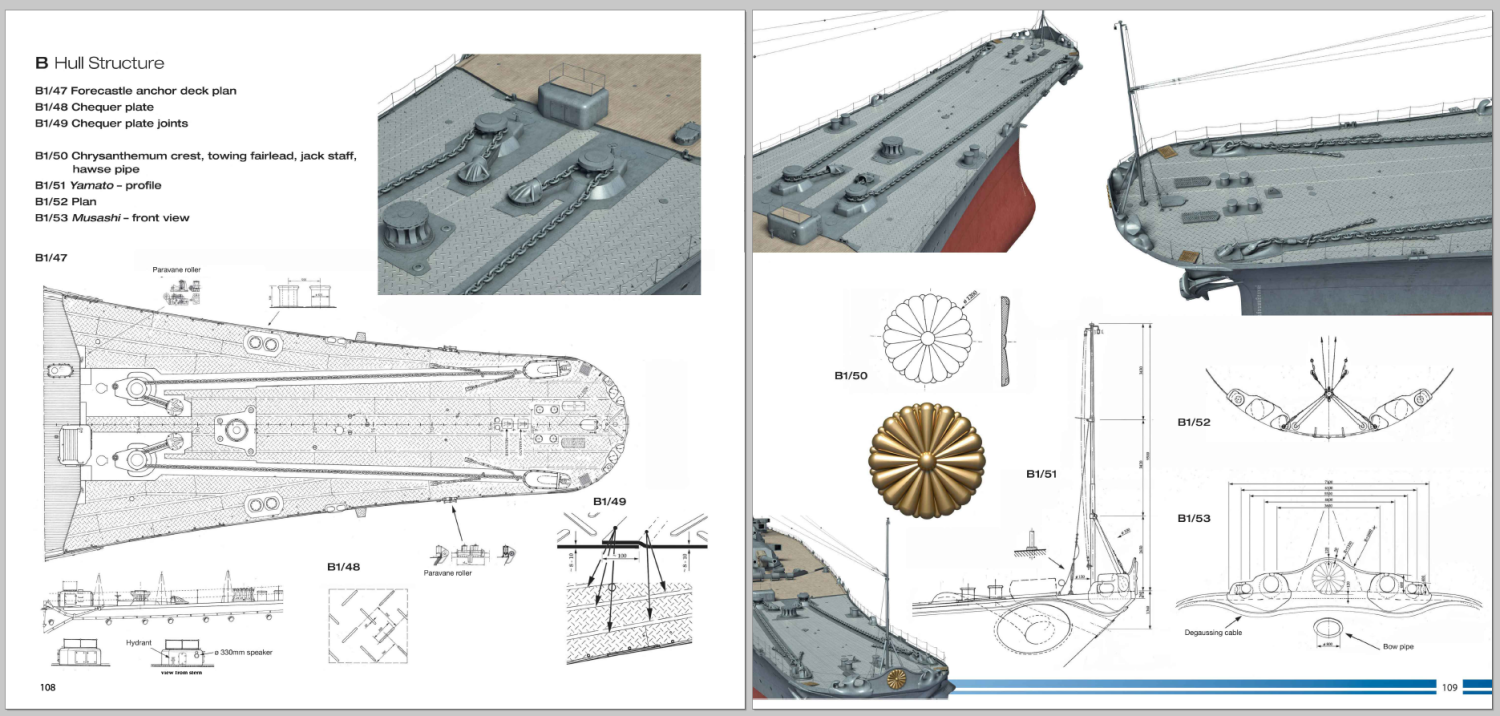Click the "B1/53 Musashi – front view" list entry
The height and width of the screenshot is (716, 1500).
click(x=111, y=217)
